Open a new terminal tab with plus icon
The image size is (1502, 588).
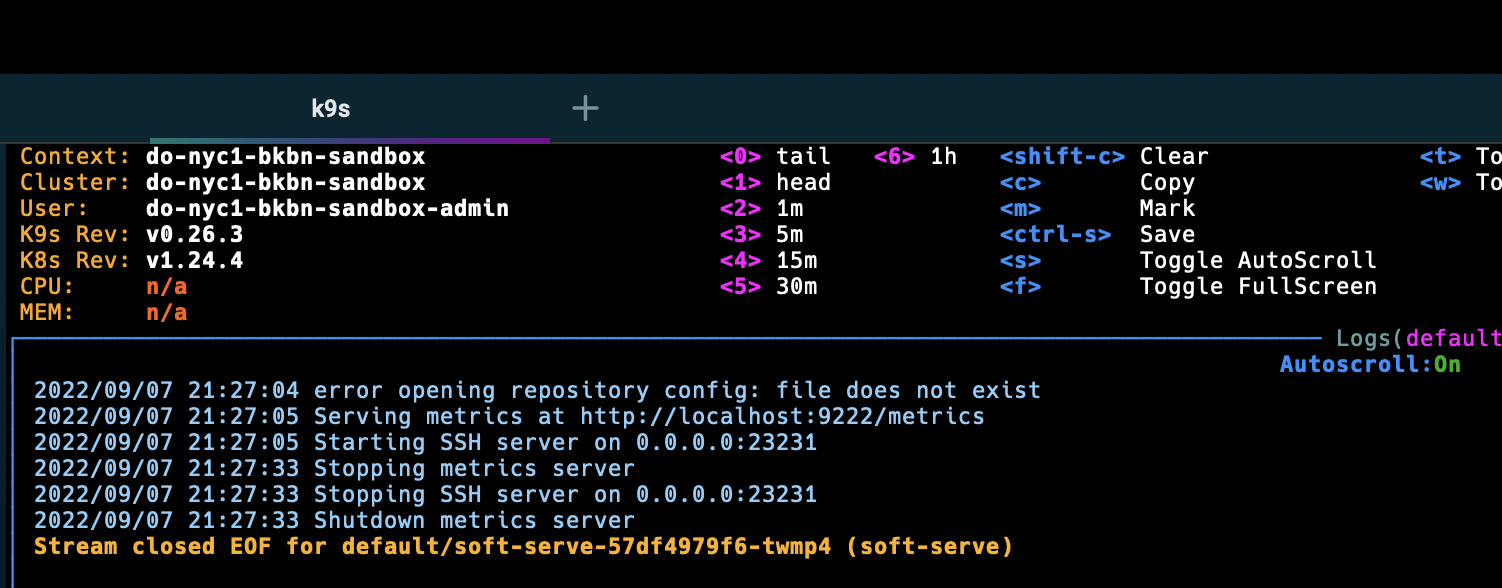[584, 107]
